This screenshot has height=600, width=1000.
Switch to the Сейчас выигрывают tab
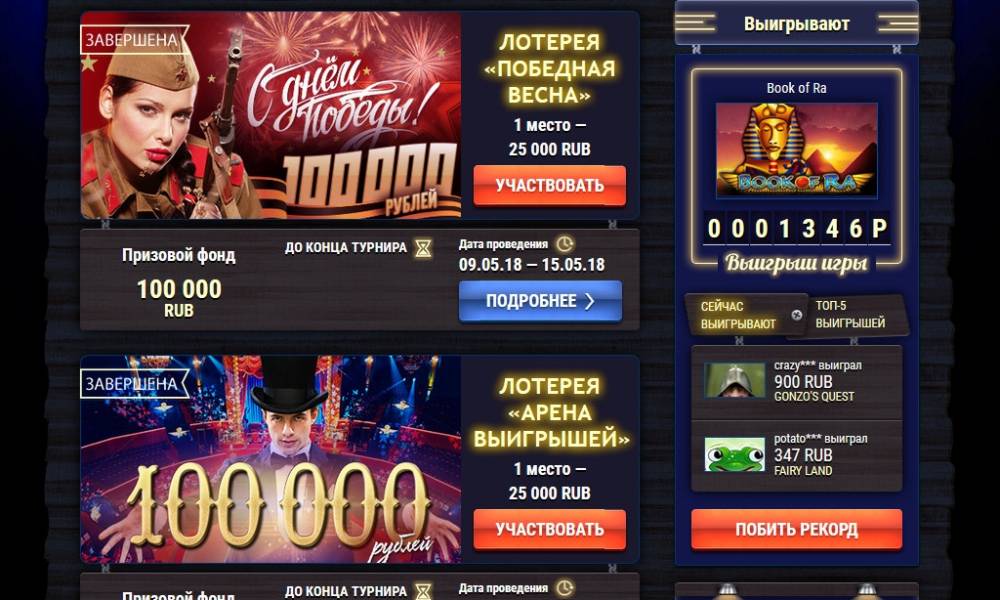[739, 315]
